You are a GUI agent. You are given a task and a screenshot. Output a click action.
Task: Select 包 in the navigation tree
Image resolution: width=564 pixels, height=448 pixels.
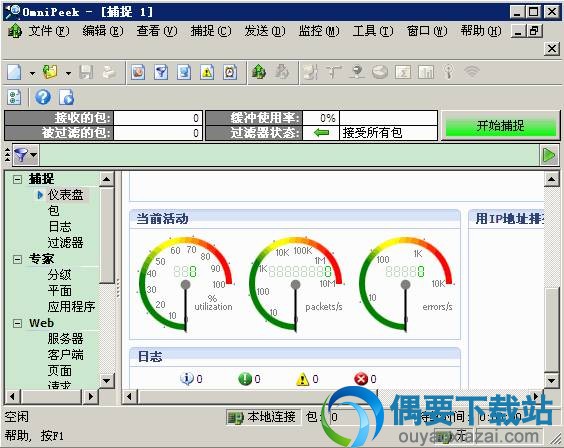[x=53, y=211]
